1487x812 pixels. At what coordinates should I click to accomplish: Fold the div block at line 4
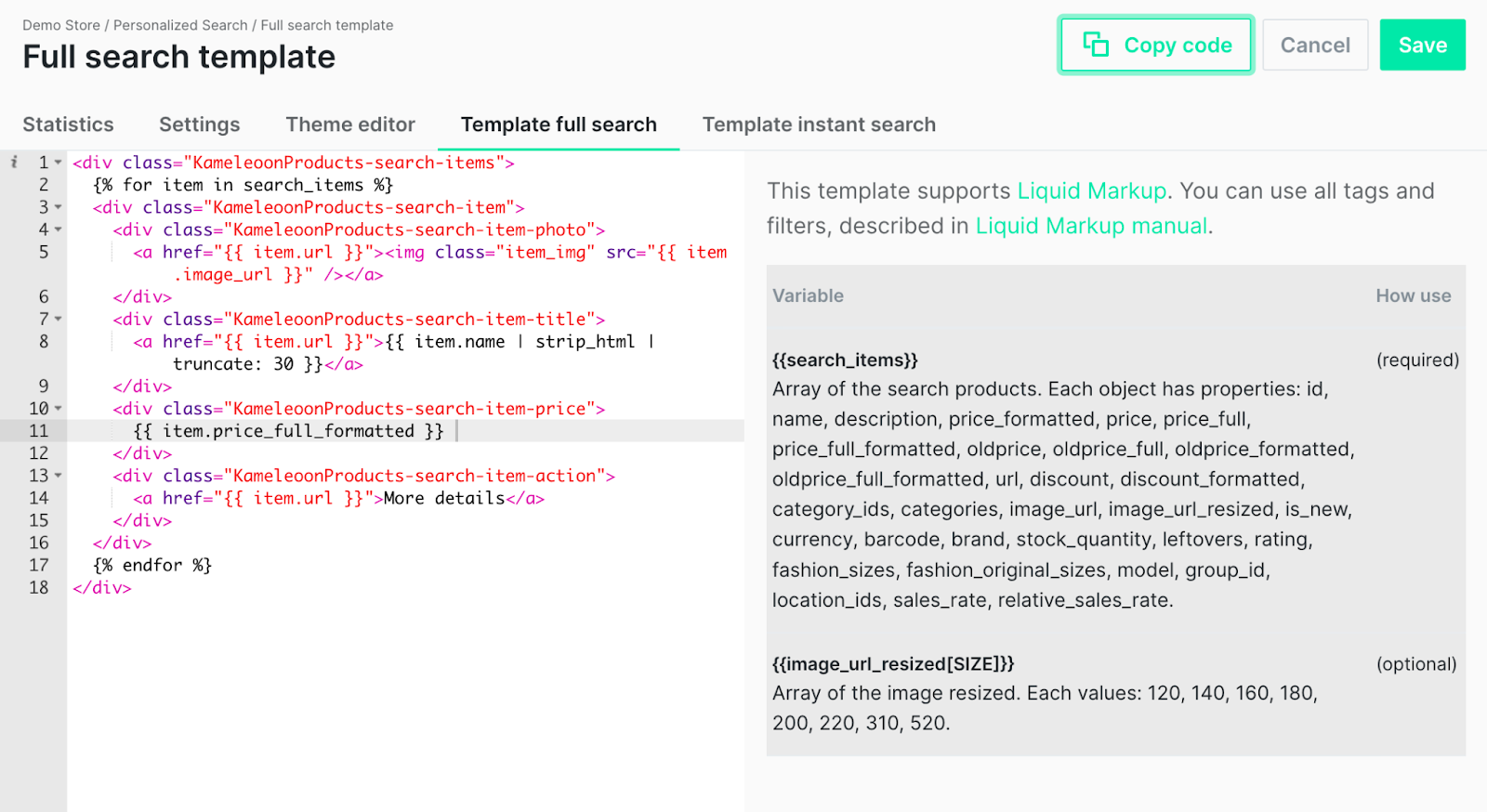pyautogui.click(x=58, y=229)
